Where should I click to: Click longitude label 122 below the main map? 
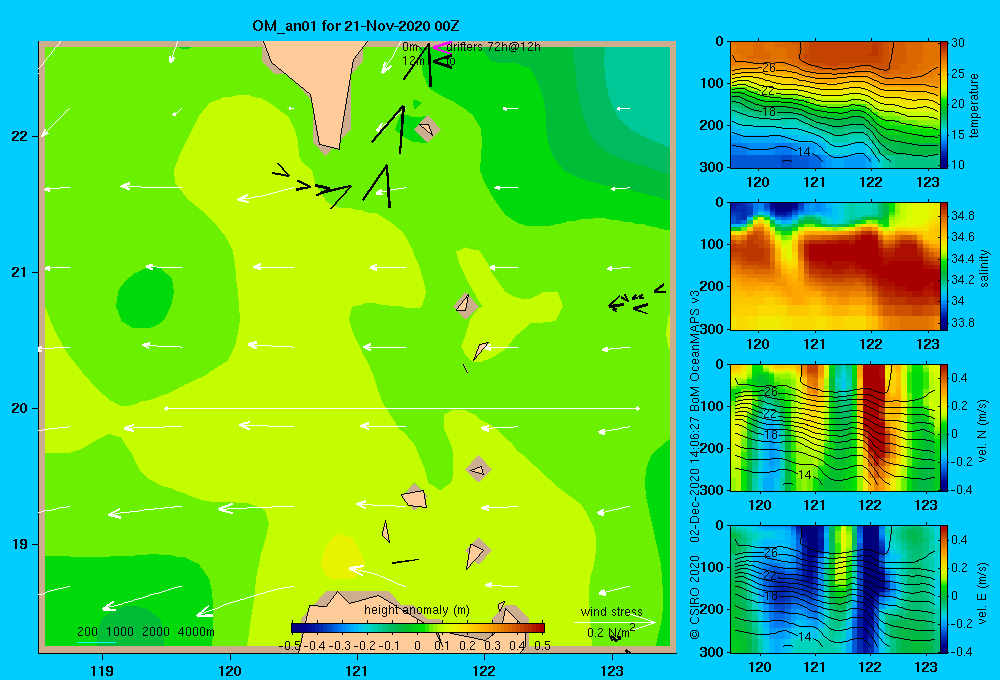[x=484, y=670]
